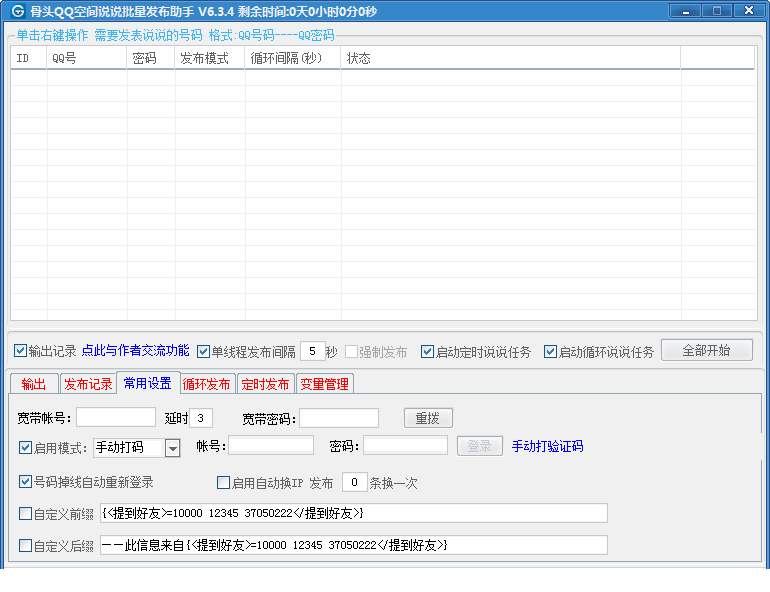Close the window

click(749, 11)
